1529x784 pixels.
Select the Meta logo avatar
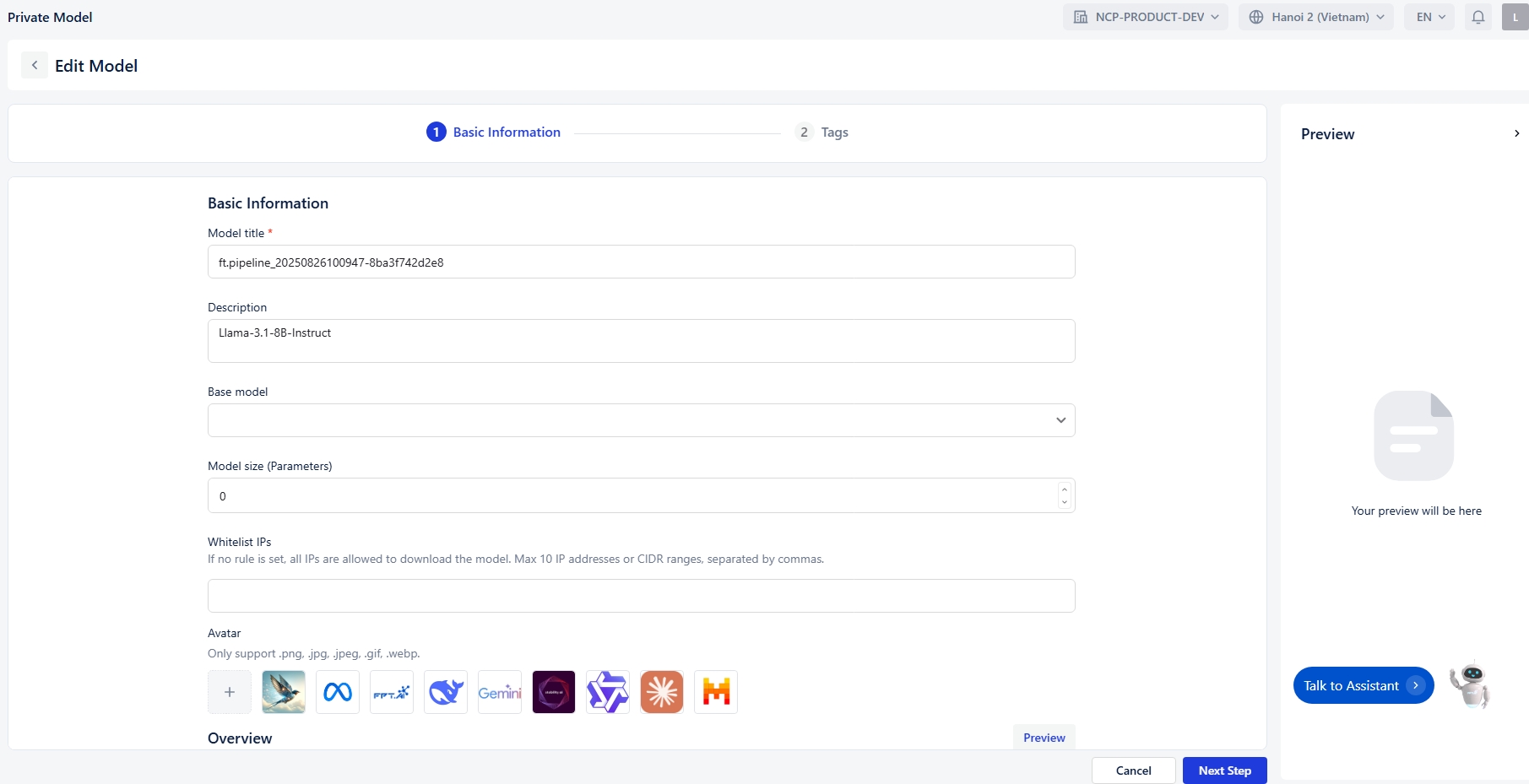(338, 692)
